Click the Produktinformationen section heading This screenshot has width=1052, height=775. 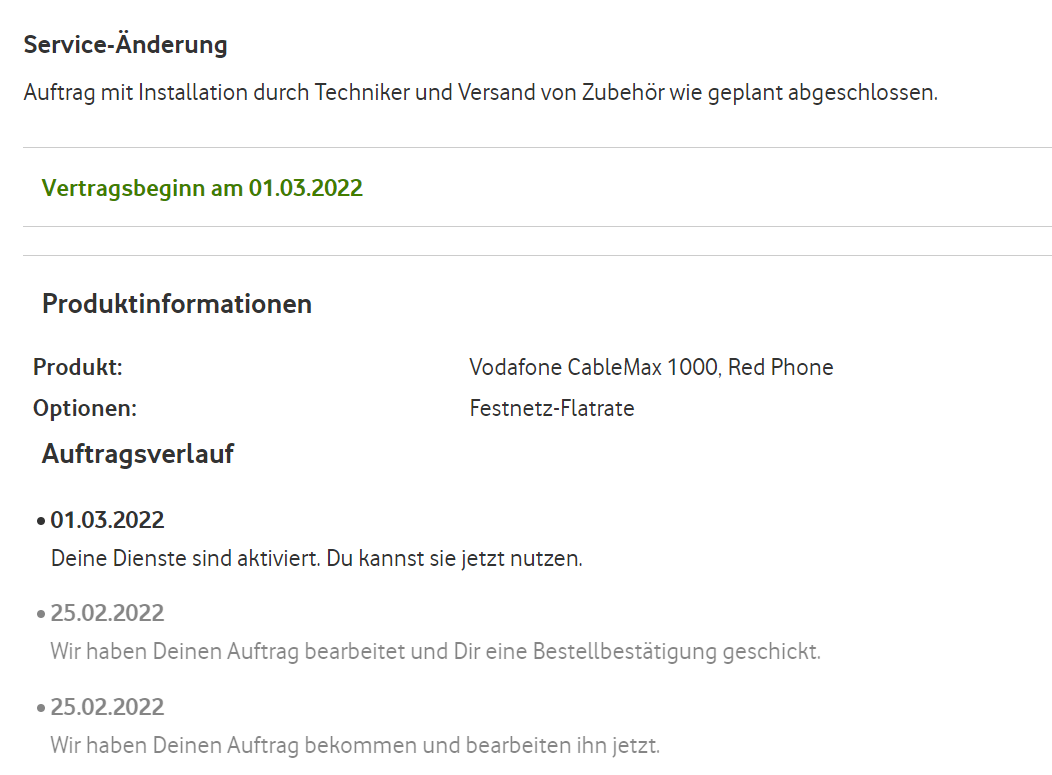[177, 304]
